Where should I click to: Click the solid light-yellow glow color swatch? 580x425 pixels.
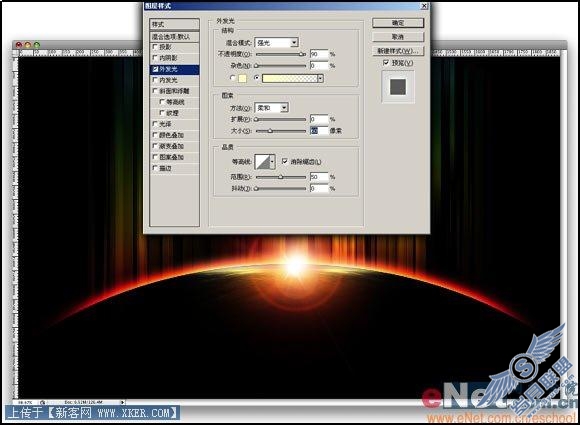pos(242,78)
